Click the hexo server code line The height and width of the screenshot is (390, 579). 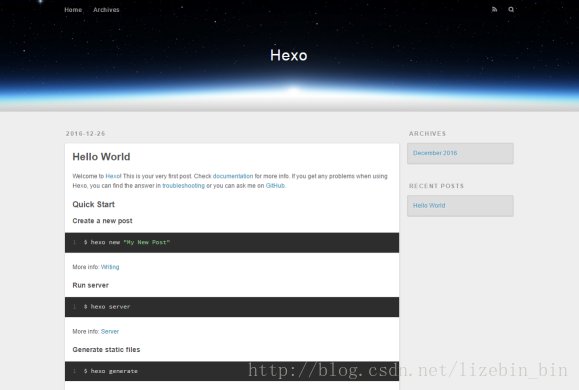(107, 307)
